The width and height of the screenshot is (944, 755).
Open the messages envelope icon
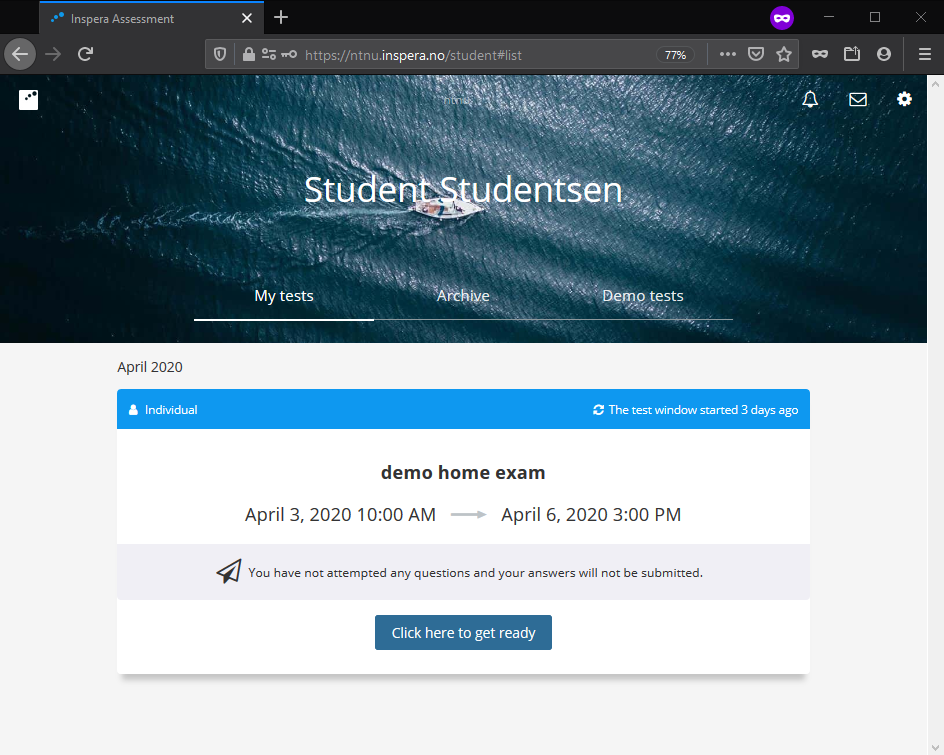857,99
